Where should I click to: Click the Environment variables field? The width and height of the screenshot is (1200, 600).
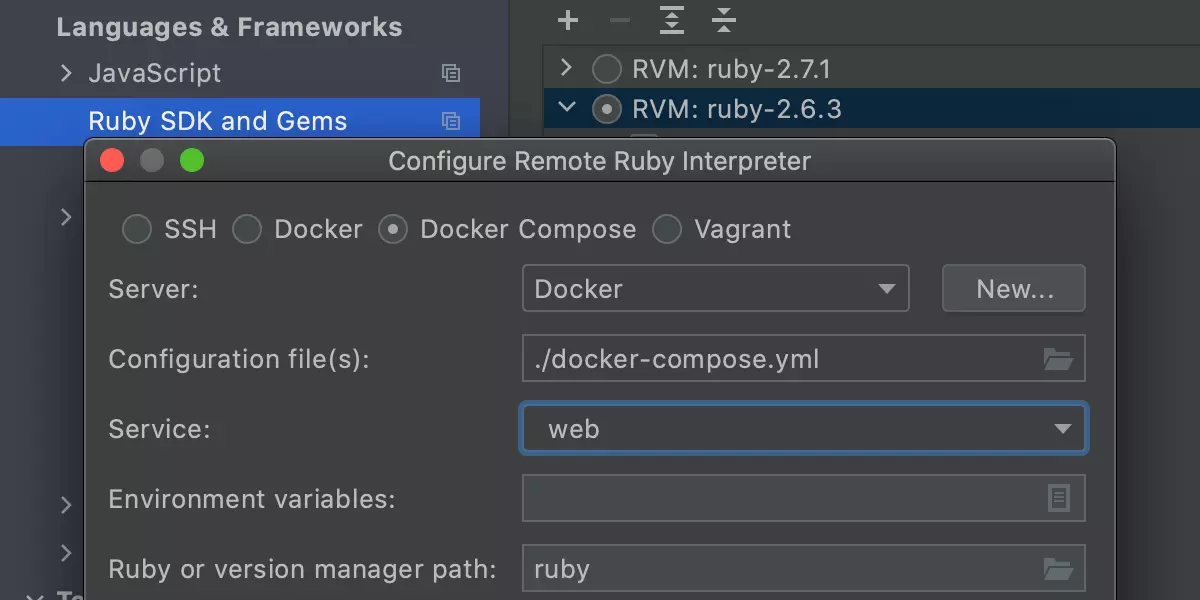pos(804,498)
